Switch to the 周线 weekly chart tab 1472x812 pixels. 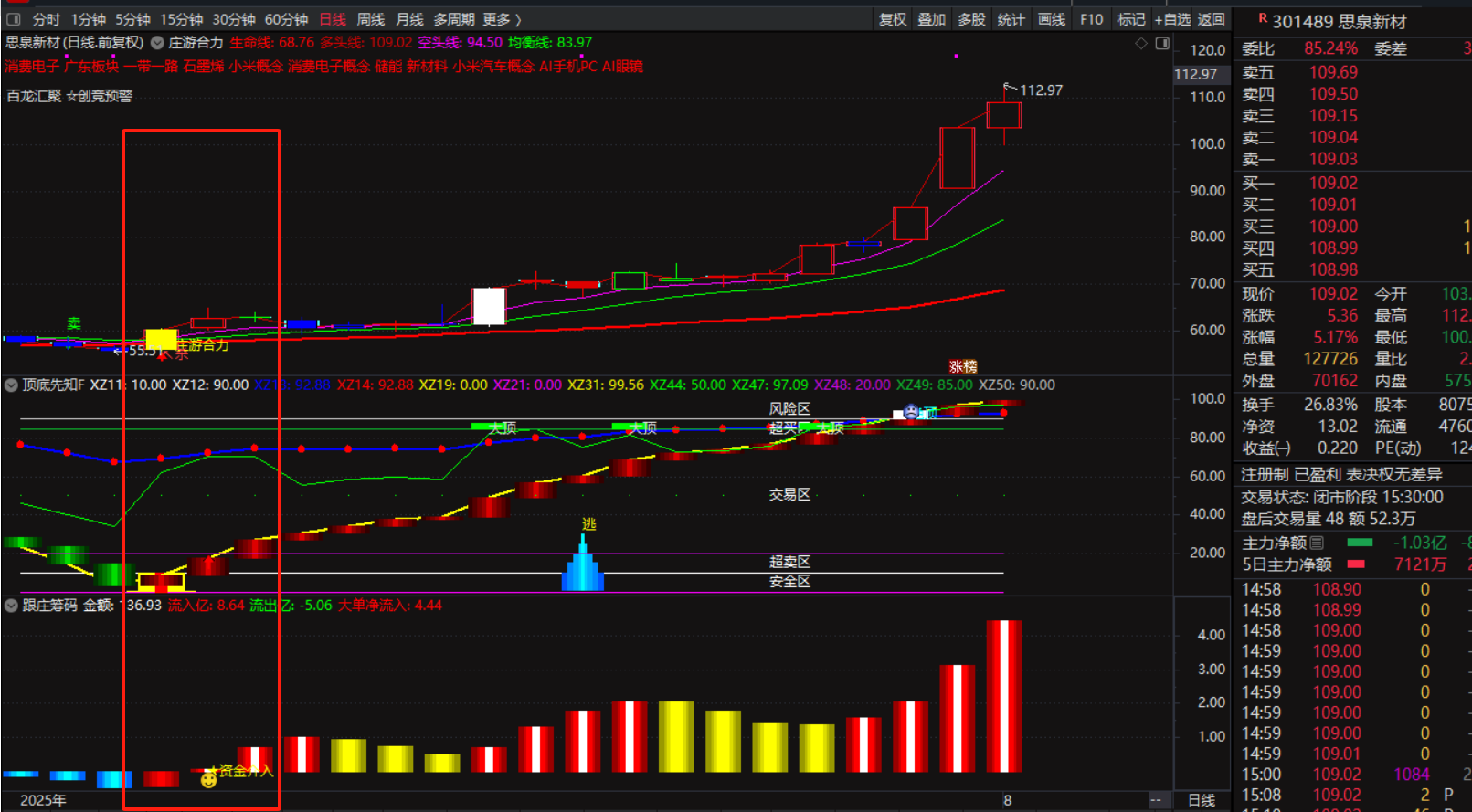coord(370,19)
